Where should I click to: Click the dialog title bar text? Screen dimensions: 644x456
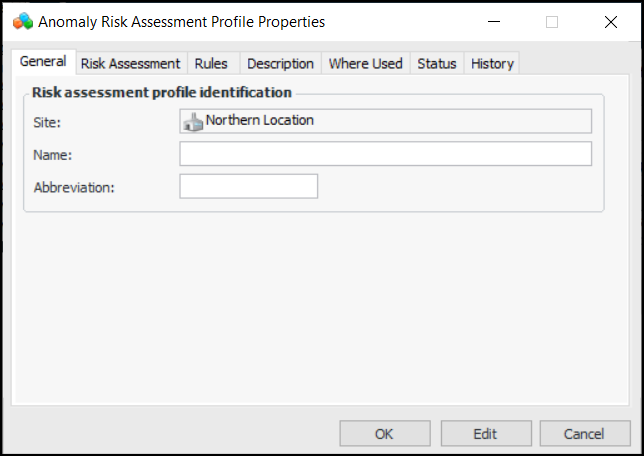pyautogui.click(x=181, y=21)
